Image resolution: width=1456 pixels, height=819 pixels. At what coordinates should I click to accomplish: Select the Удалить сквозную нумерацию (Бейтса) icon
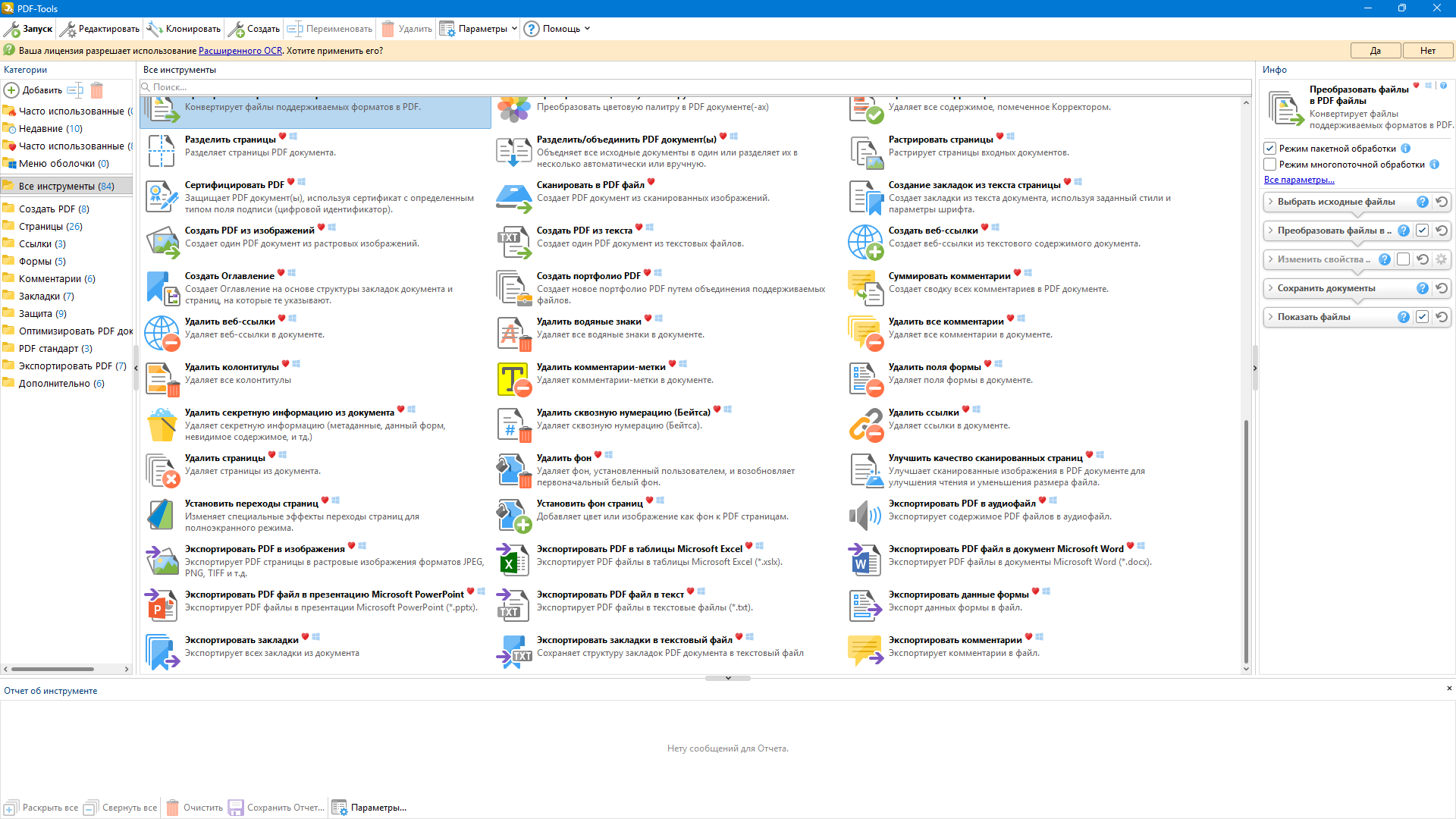tap(513, 423)
